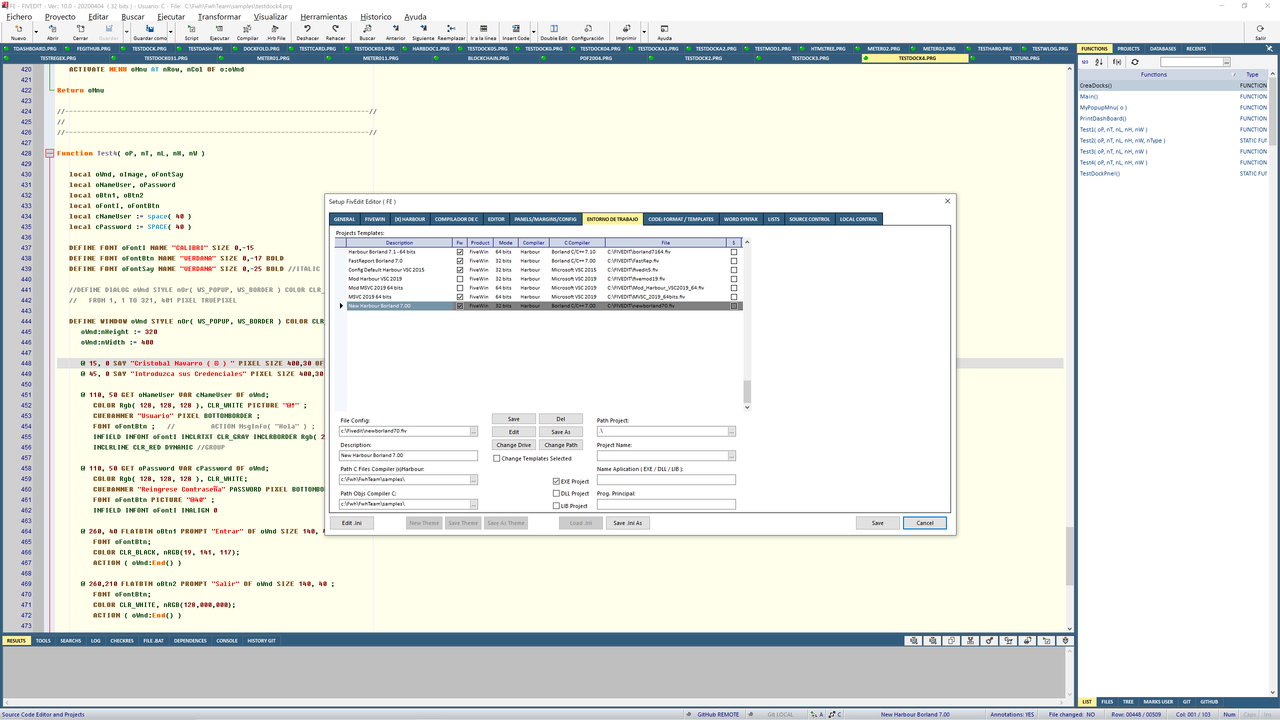Click the Prog. Principal input field
Screen dimensions: 1280x720
[x=666, y=504]
